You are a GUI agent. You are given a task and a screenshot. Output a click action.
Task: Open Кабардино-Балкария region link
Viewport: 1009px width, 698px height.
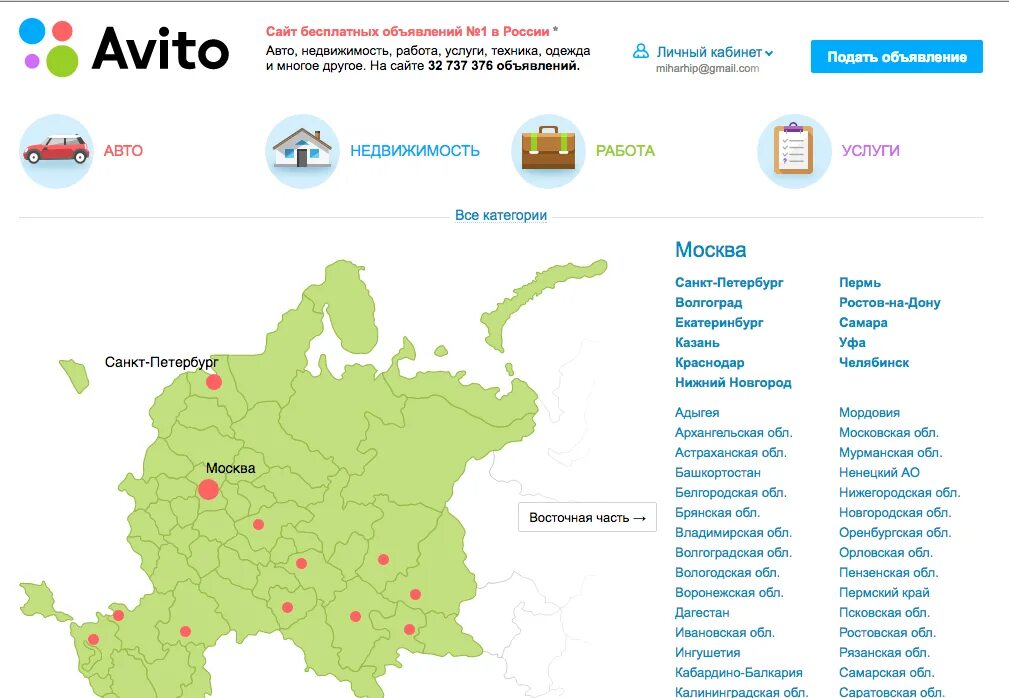tap(739, 672)
